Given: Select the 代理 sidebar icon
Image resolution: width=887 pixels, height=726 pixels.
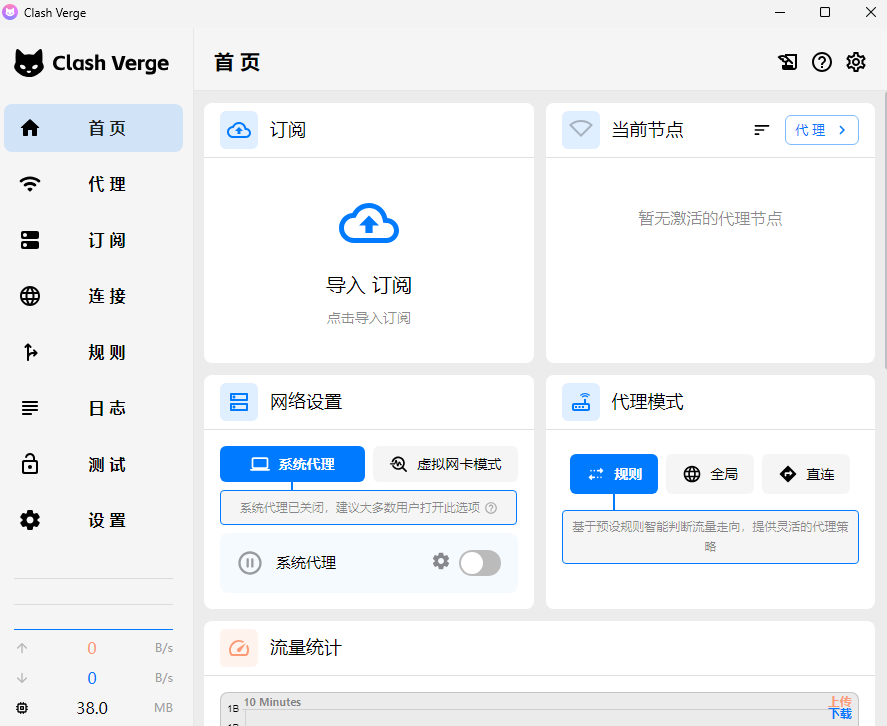Looking at the screenshot, I should tap(30, 184).
